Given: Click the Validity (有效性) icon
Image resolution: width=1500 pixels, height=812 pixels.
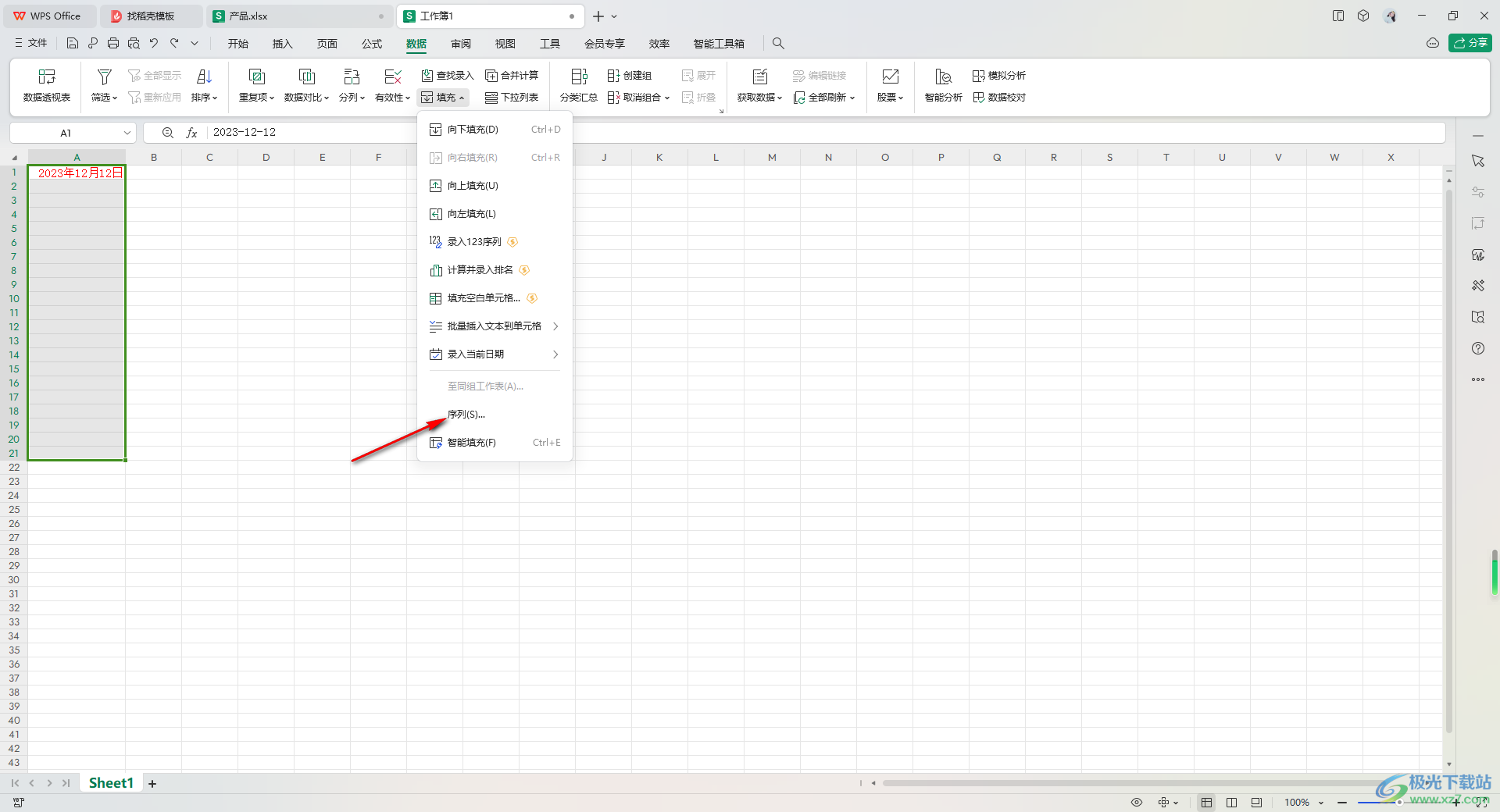Looking at the screenshot, I should click(392, 77).
